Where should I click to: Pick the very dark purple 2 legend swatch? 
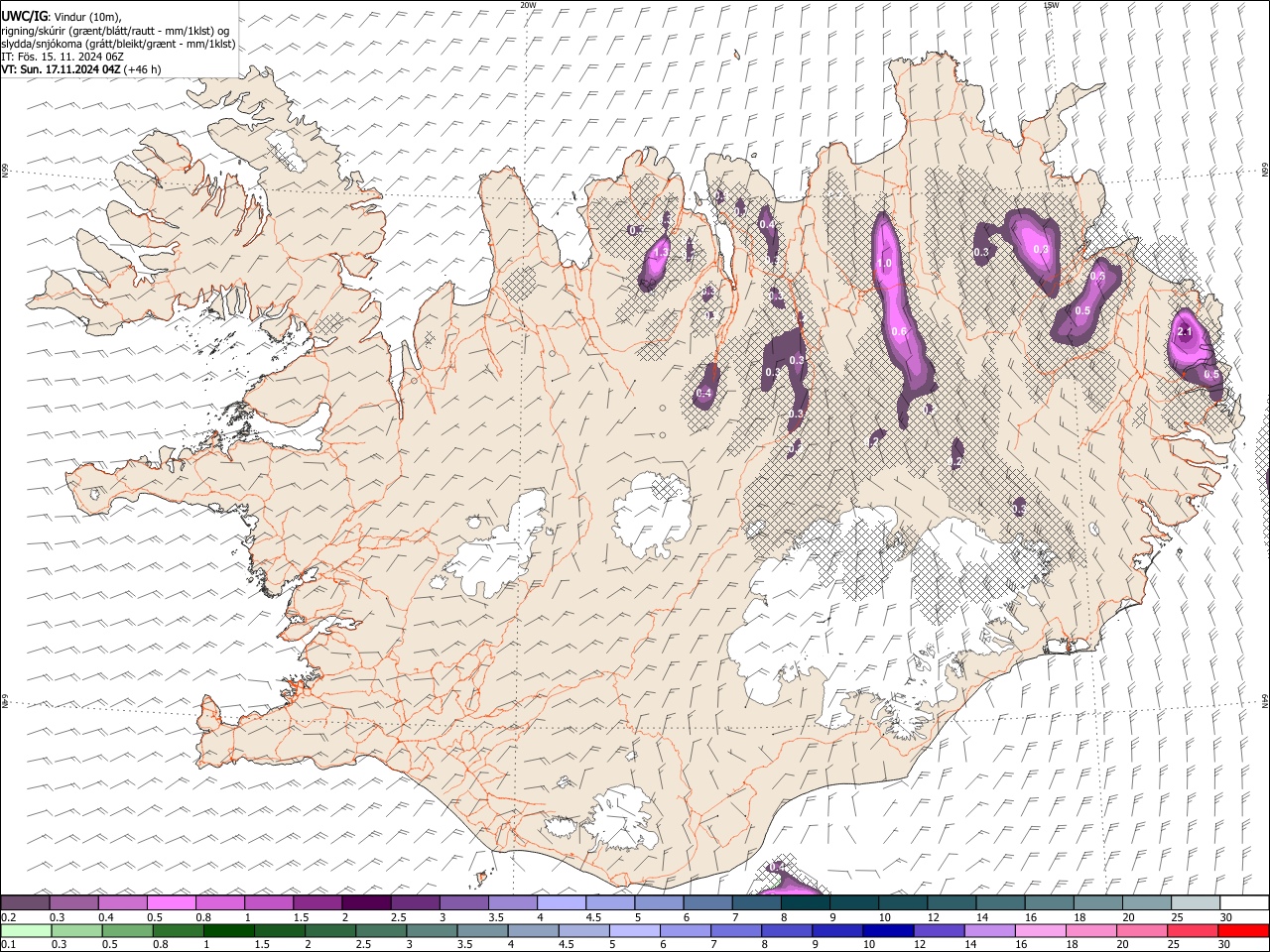pyautogui.click(x=367, y=902)
